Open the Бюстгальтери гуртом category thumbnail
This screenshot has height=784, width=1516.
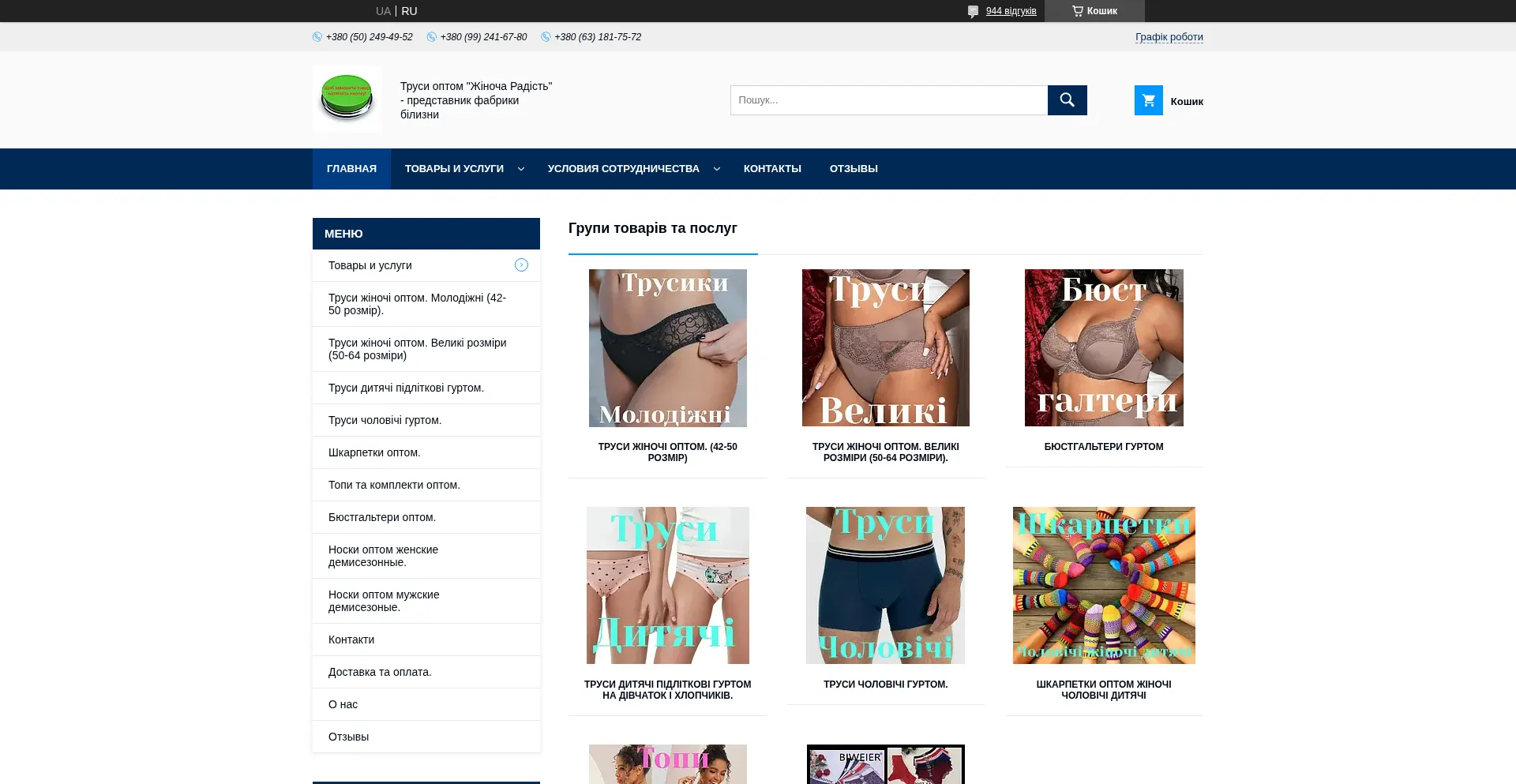(1103, 348)
